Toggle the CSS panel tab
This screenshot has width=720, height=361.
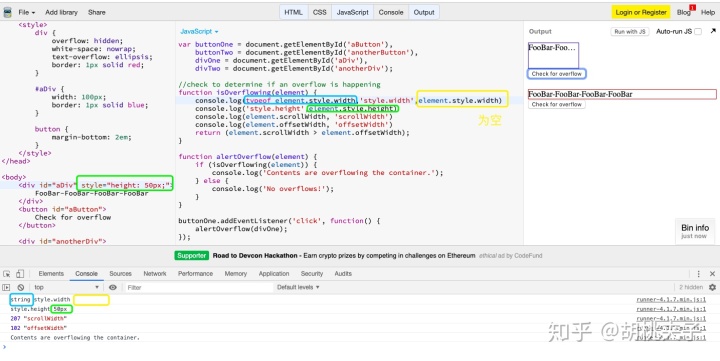tap(320, 12)
